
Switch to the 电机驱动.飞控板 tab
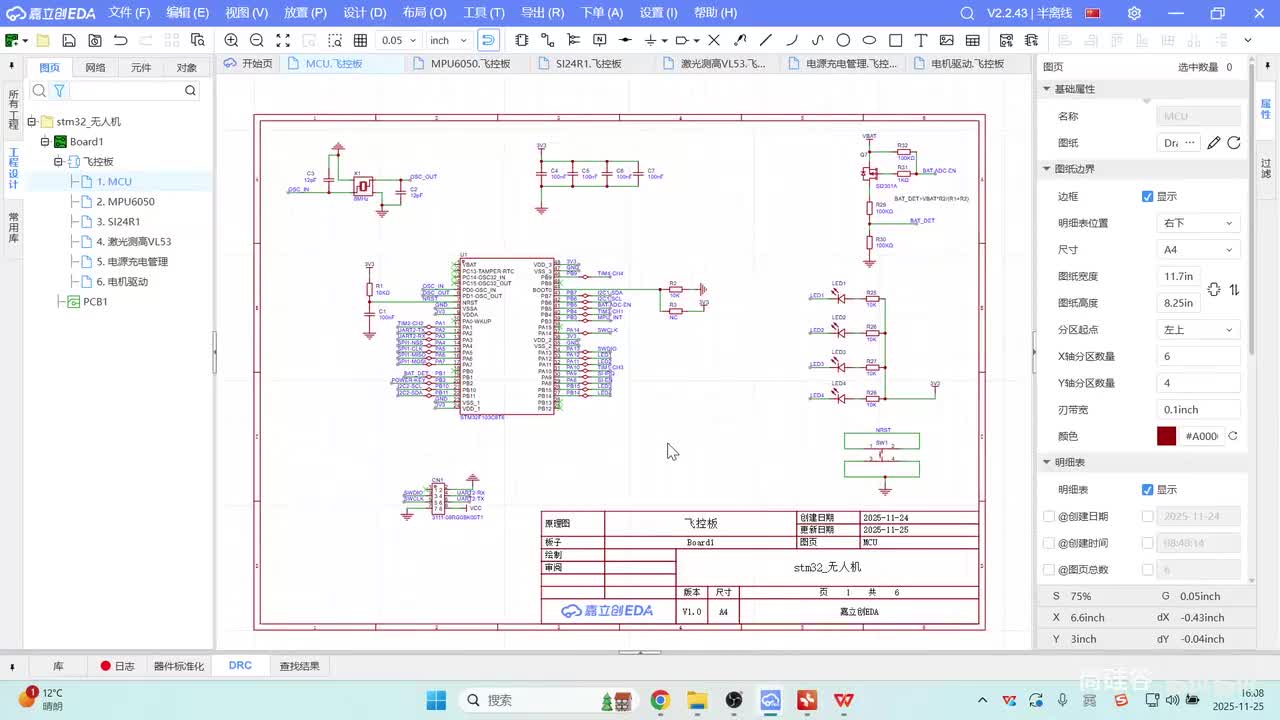(x=968, y=63)
